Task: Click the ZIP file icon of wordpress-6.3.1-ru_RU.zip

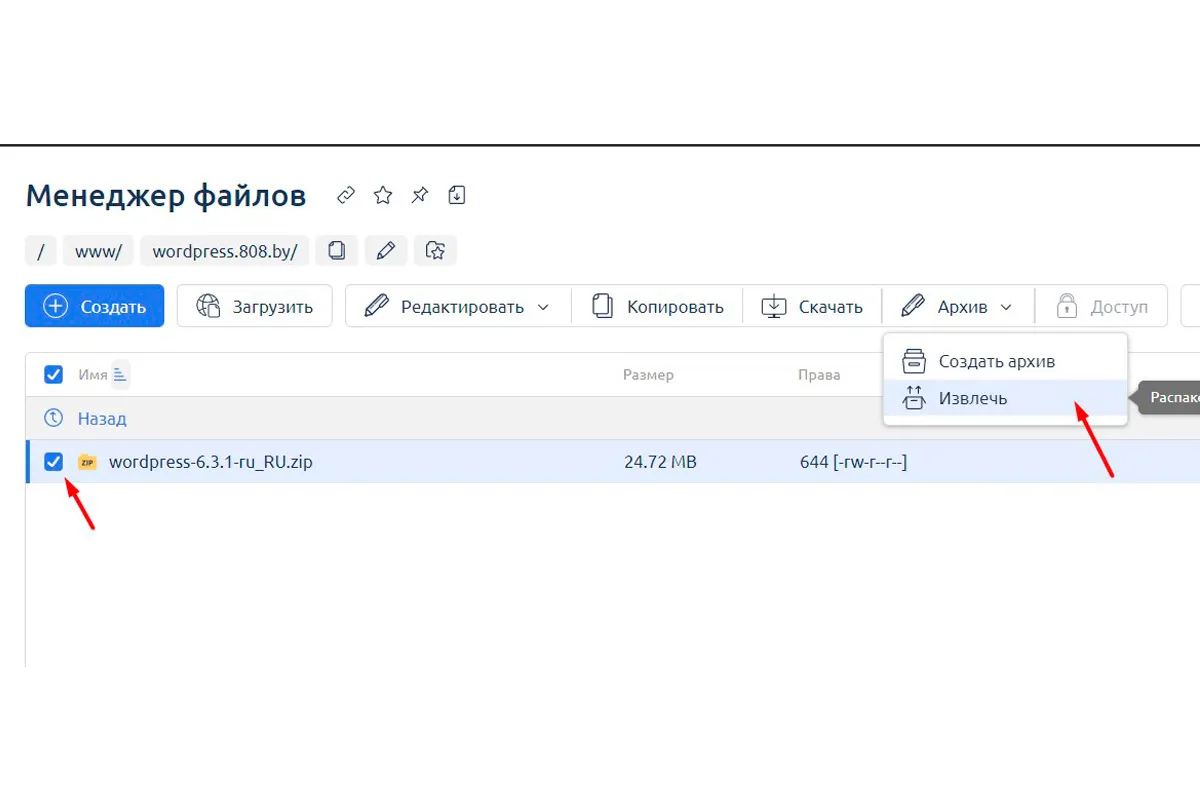Action: (88, 462)
